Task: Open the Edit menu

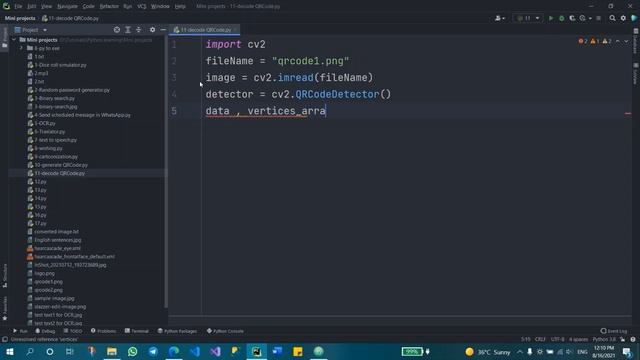Action: click(x=31, y=7)
